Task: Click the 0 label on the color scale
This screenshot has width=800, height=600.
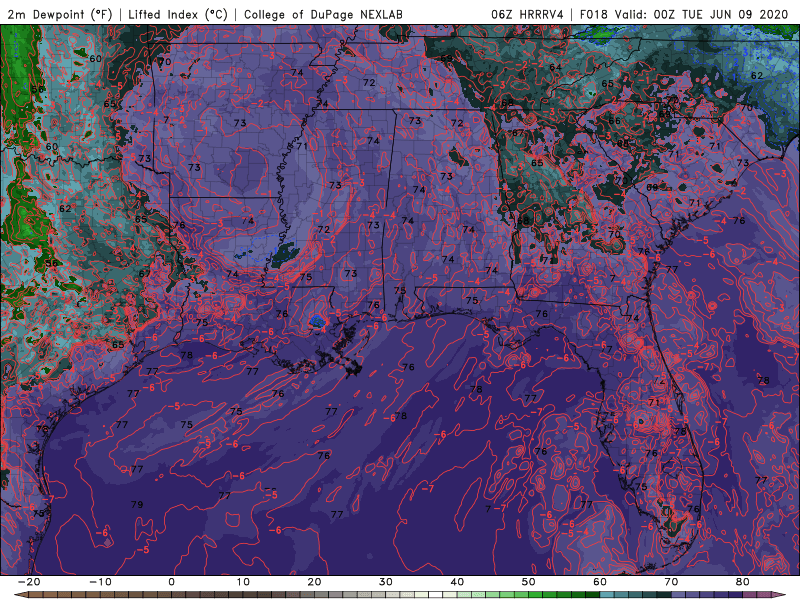Action: tap(171, 582)
